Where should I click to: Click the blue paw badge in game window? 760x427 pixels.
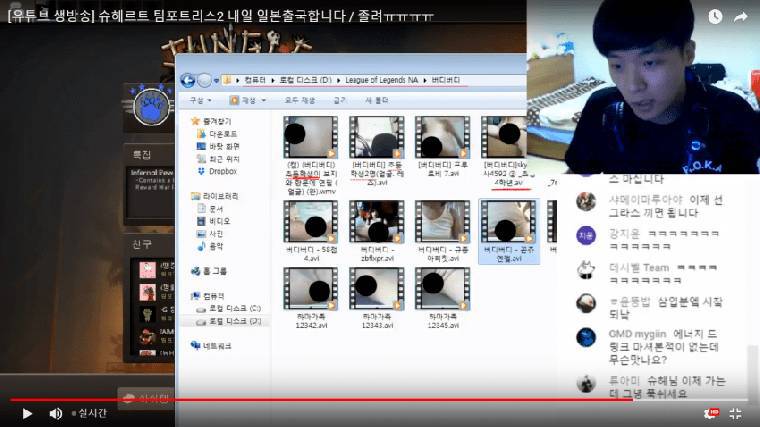click(151, 106)
